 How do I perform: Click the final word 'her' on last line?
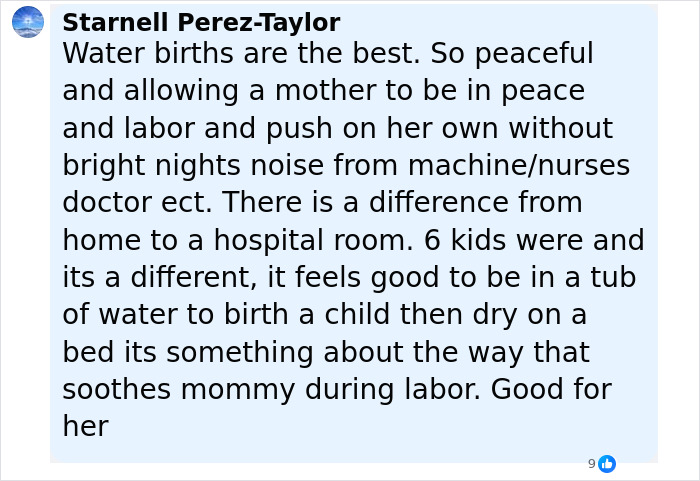coord(86,427)
